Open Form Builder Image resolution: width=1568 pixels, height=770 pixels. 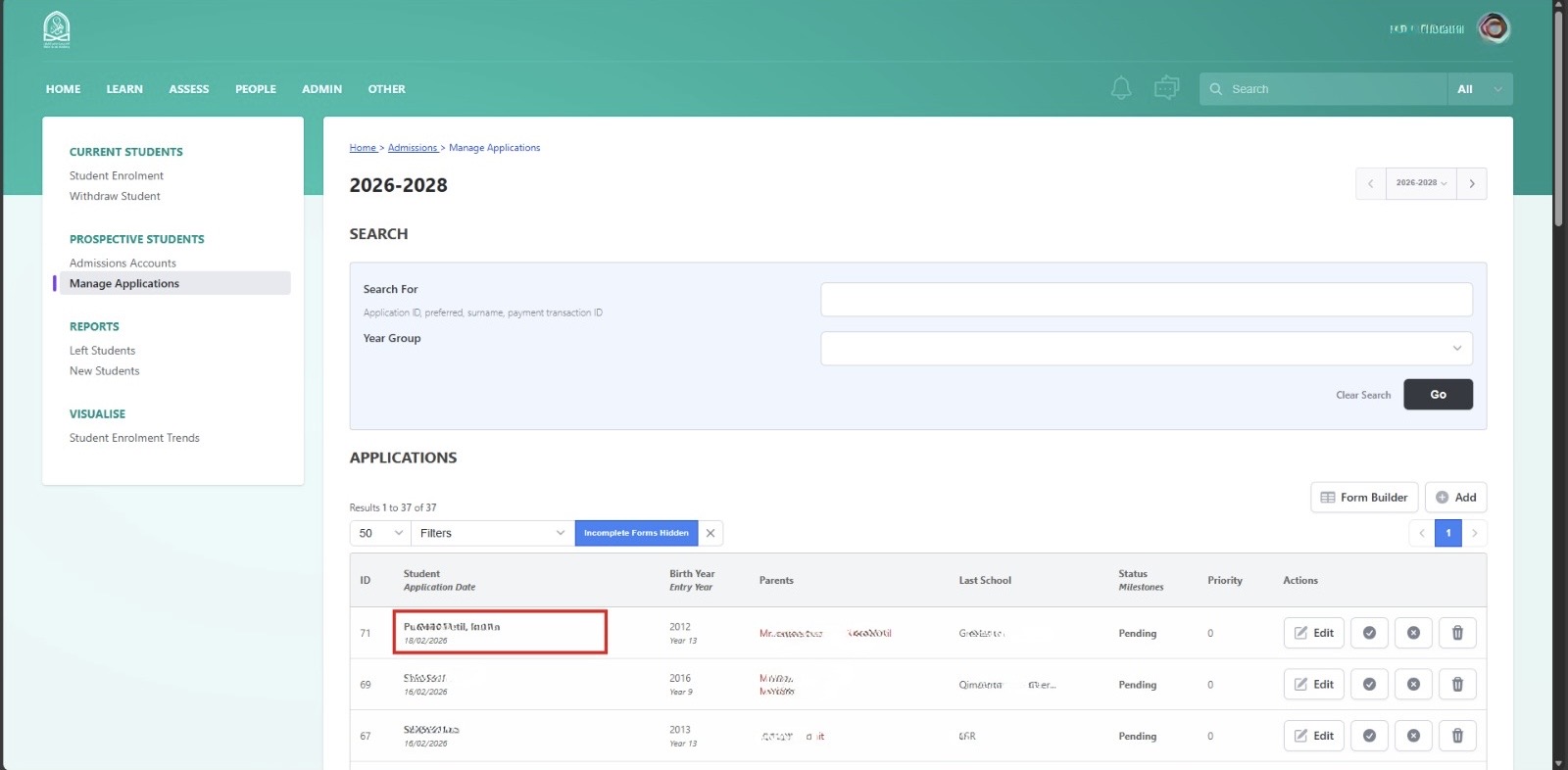(x=1364, y=498)
